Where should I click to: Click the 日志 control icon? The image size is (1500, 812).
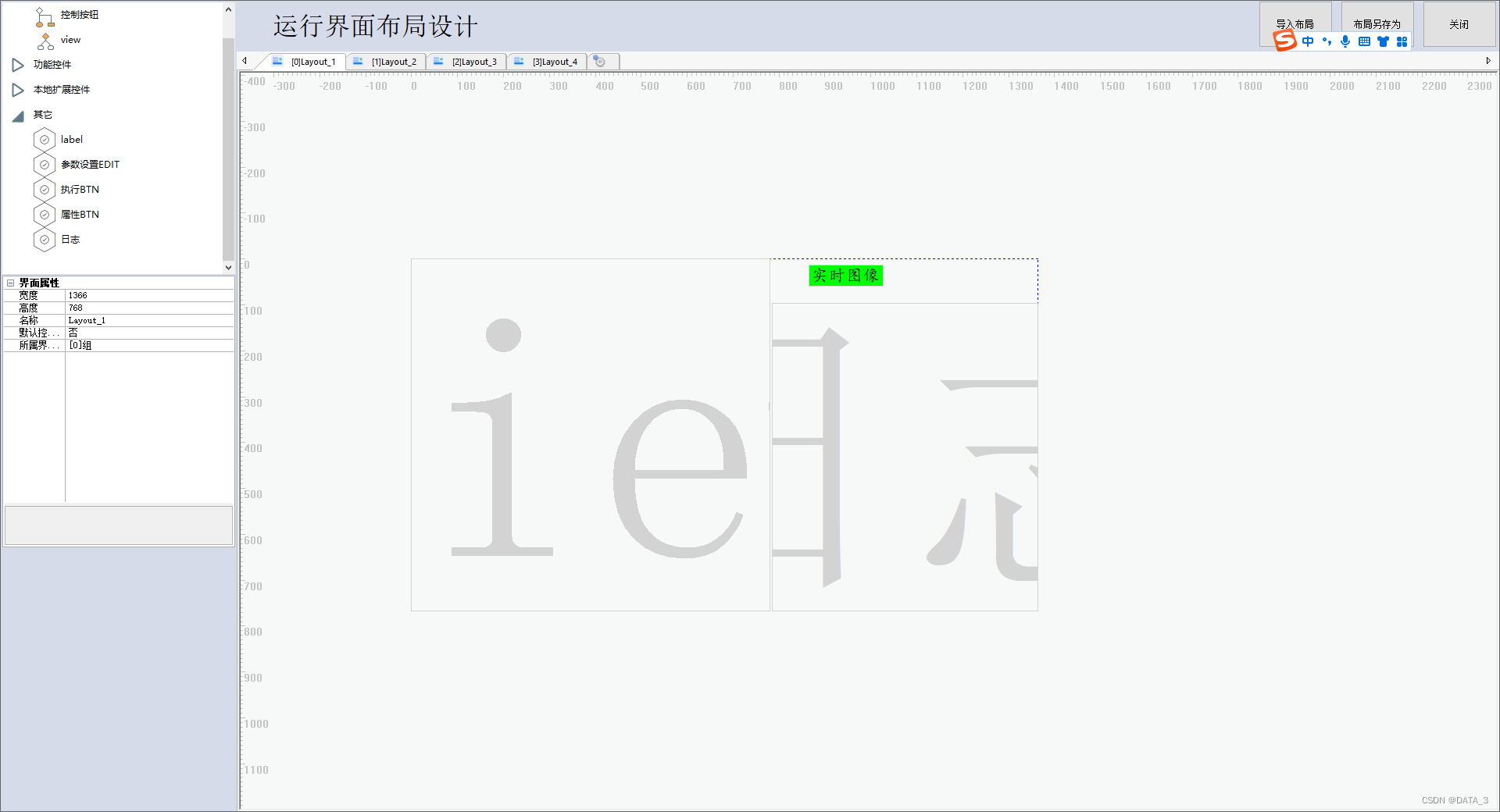tap(45, 239)
